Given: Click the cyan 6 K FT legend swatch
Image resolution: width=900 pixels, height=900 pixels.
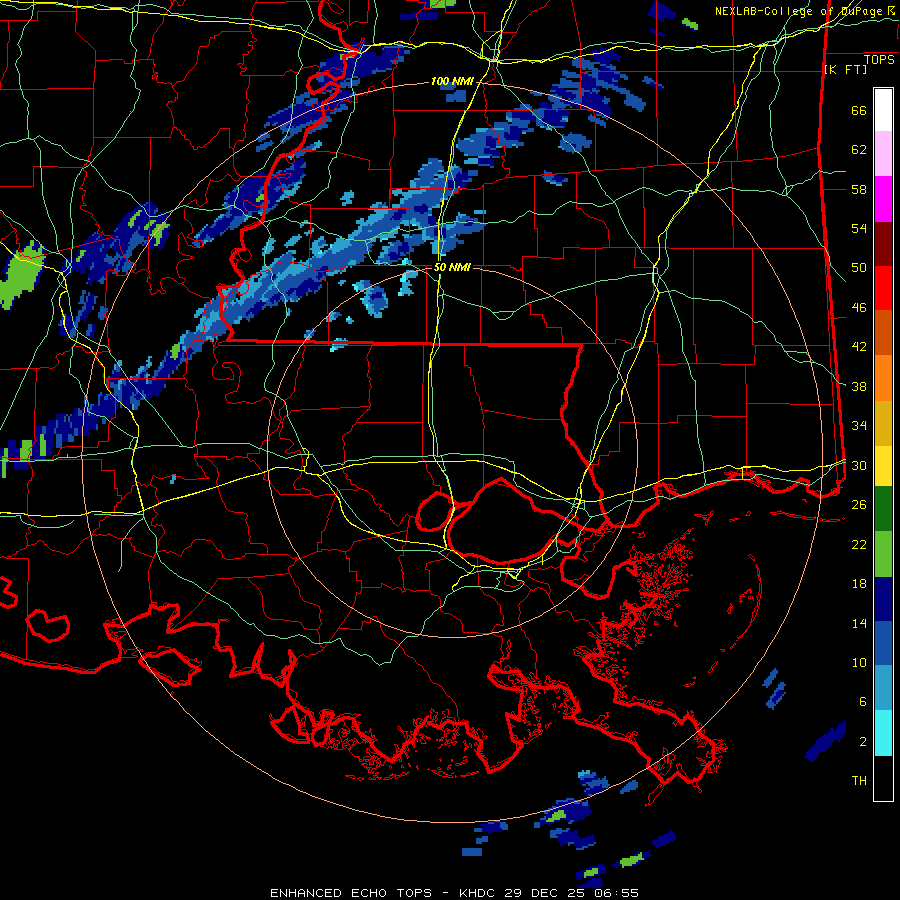Looking at the screenshot, I should [883, 733].
